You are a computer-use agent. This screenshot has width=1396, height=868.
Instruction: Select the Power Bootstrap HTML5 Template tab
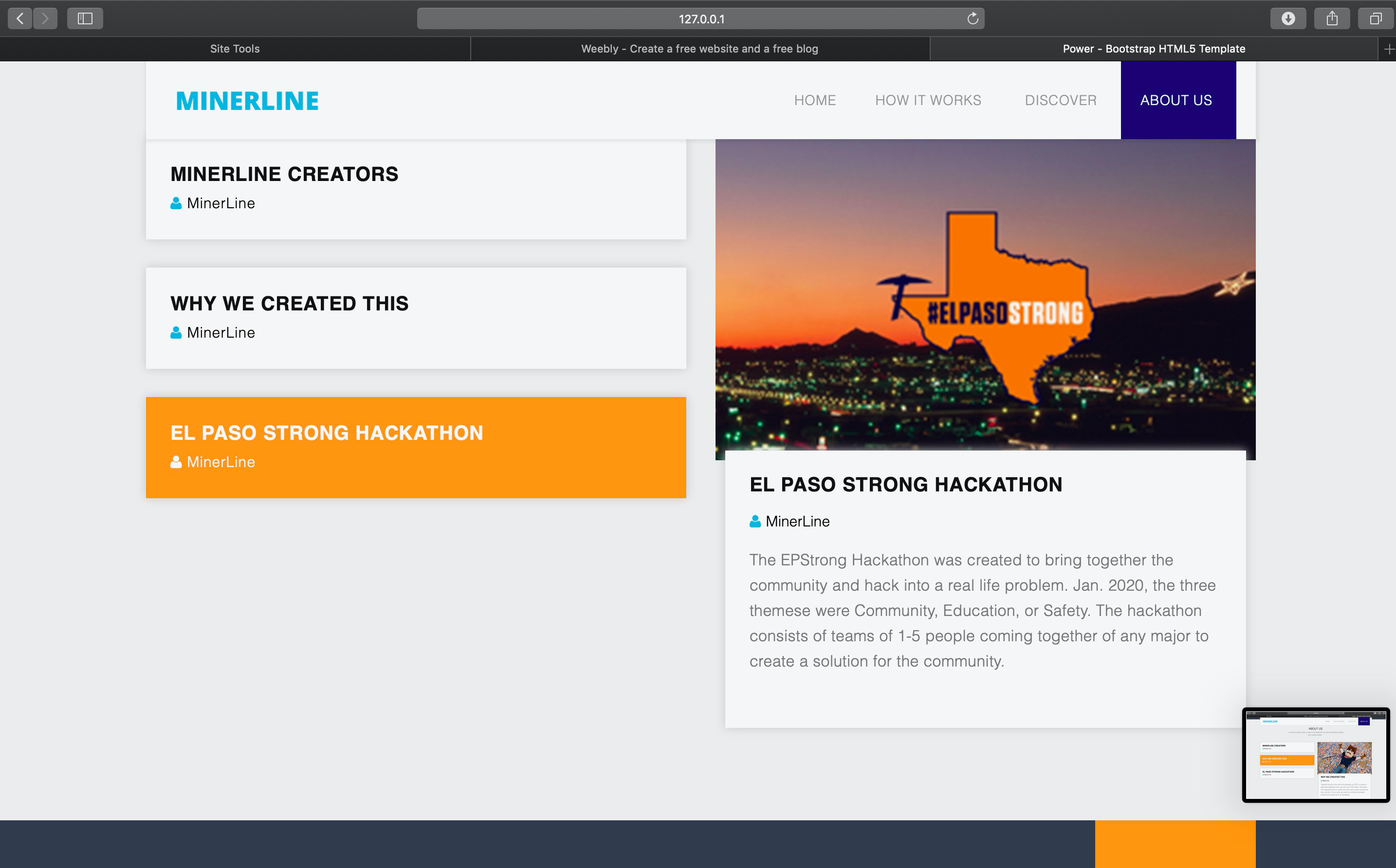point(1153,49)
